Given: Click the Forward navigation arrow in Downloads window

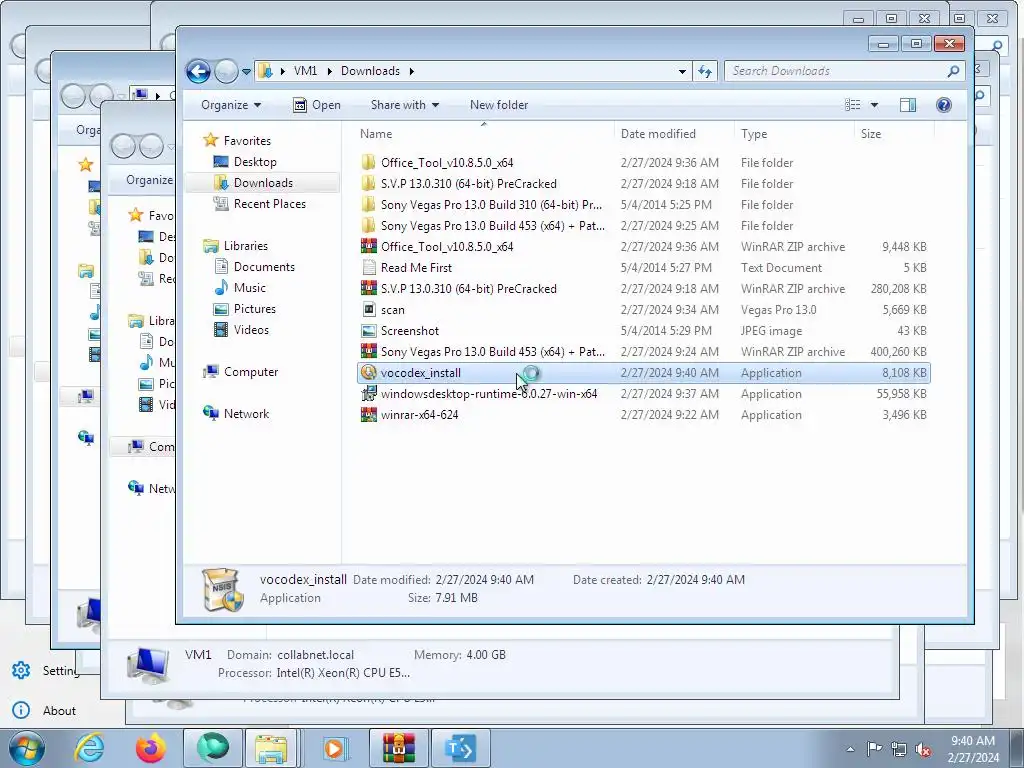Looking at the screenshot, I should [226, 71].
